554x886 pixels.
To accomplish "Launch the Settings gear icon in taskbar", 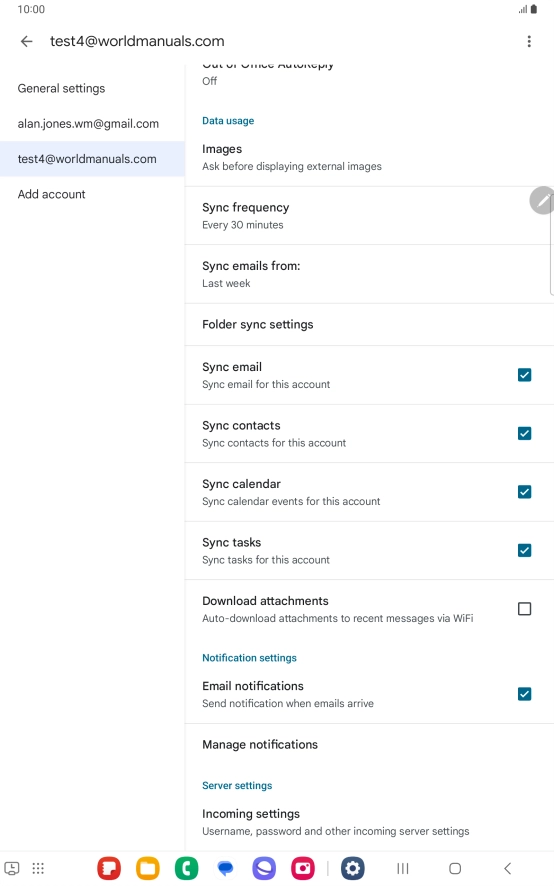I will (x=353, y=868).
